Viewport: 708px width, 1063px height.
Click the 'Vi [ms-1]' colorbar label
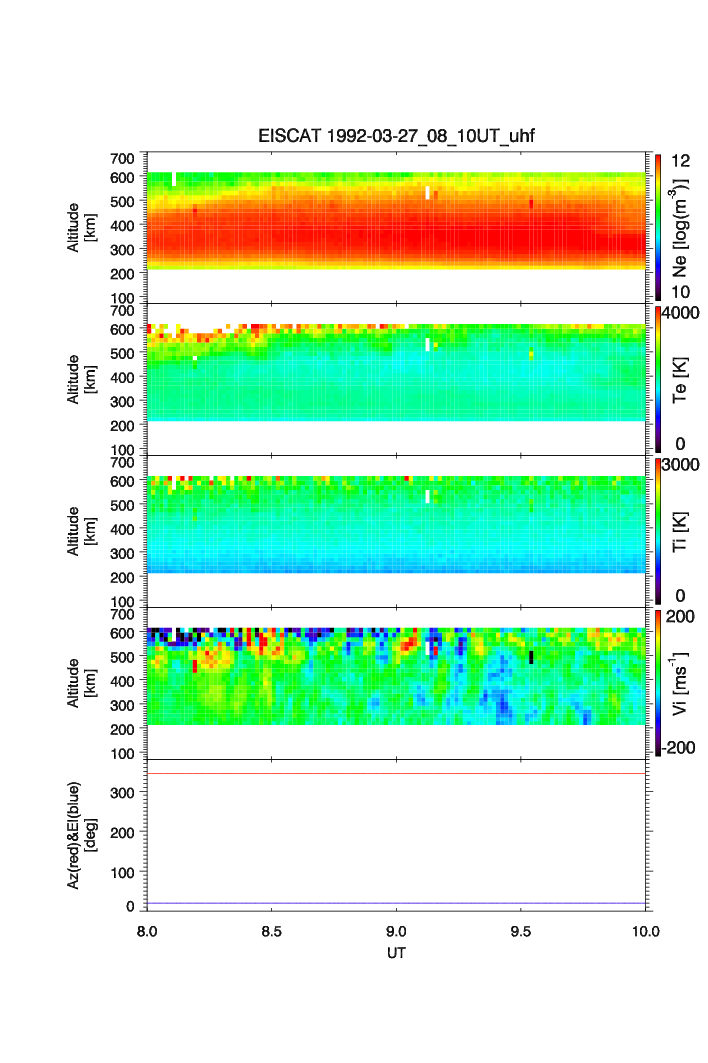pyautogui.click(x=680, y=683)
